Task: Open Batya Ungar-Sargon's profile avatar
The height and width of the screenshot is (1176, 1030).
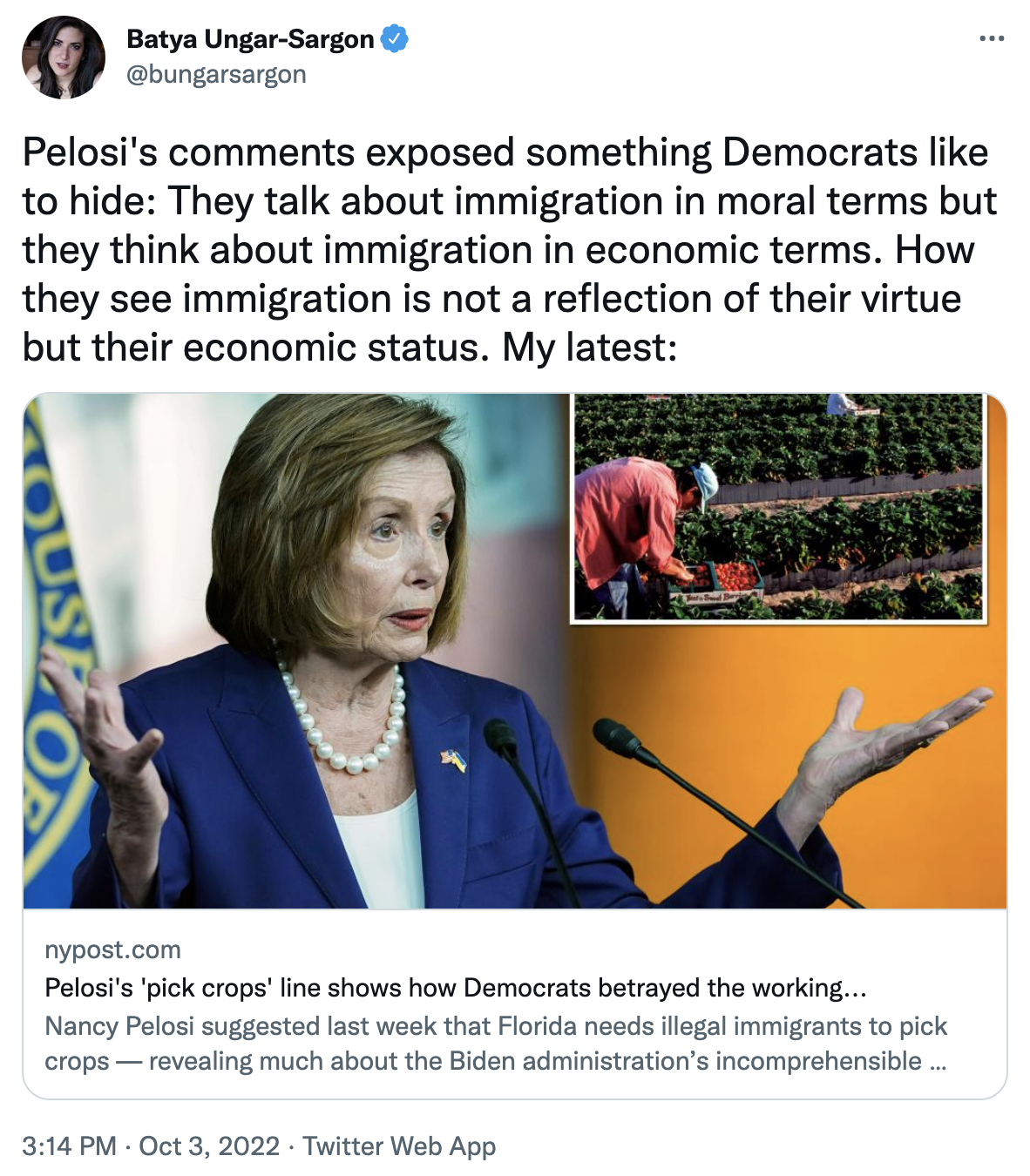Action: pos(64,57)
